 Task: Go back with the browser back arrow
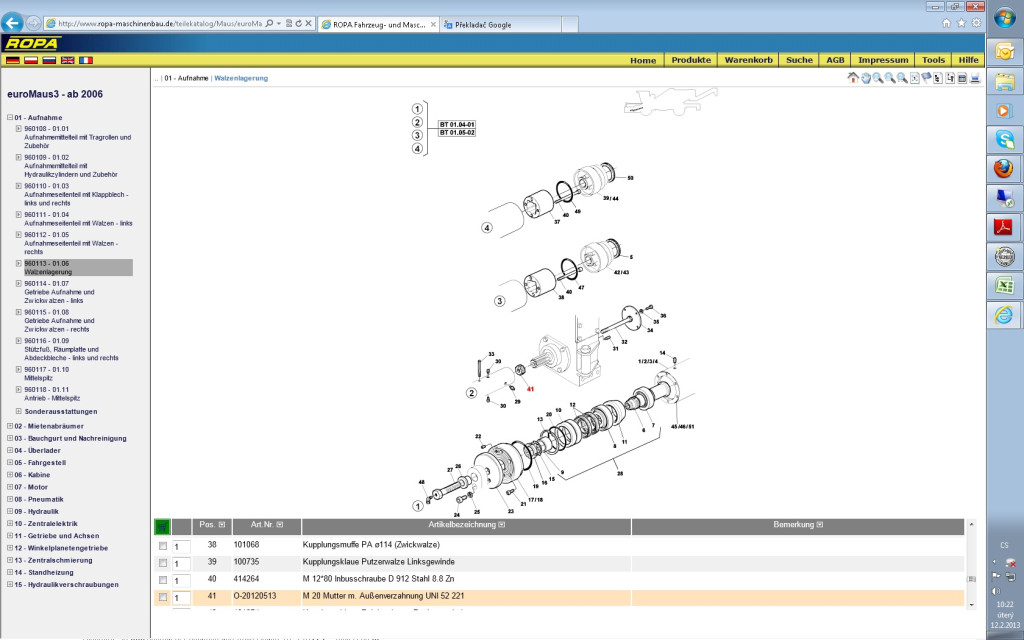pyautogui.click(x=12, y=23)
